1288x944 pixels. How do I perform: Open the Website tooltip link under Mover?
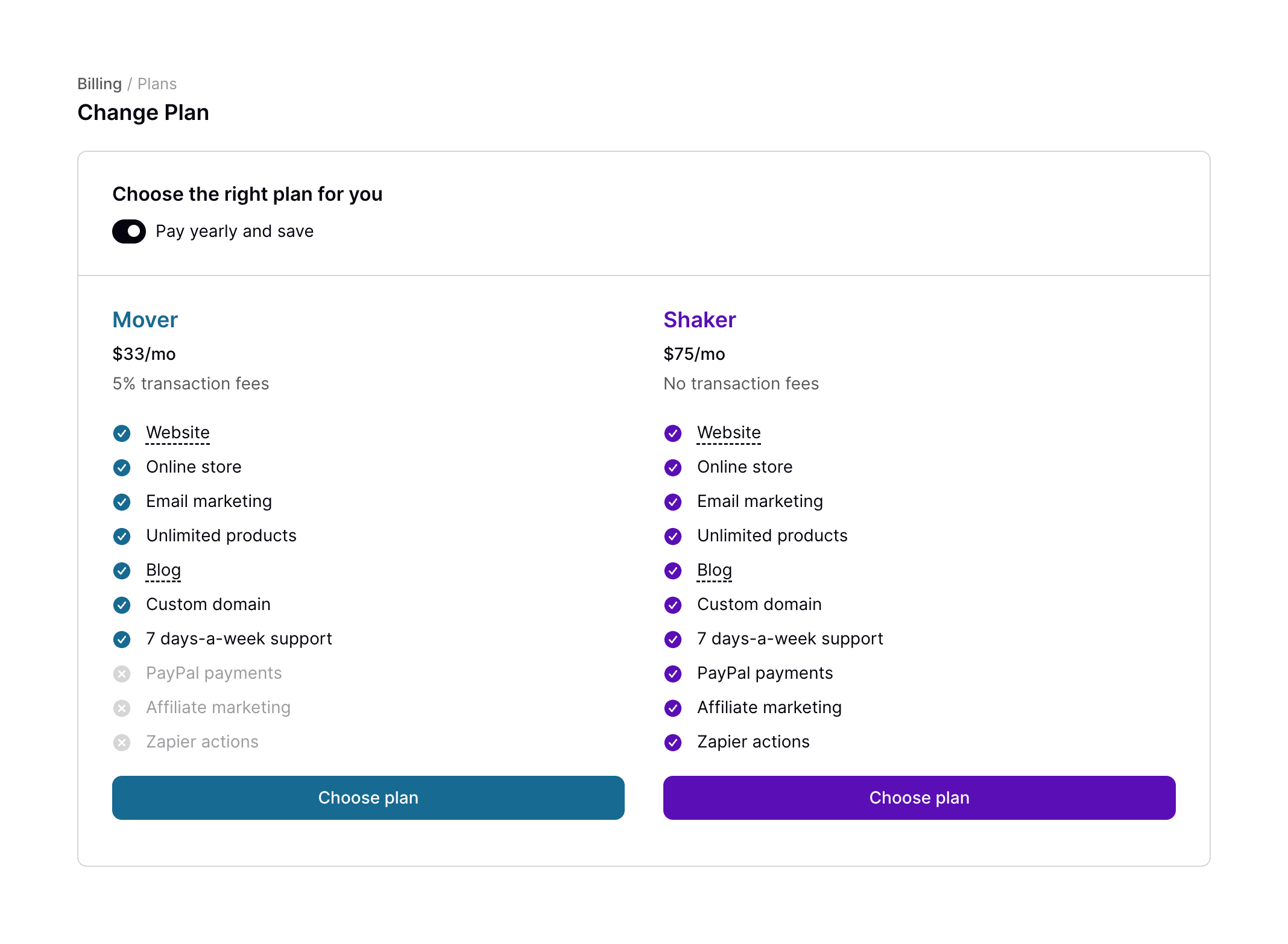click(177, 432)
